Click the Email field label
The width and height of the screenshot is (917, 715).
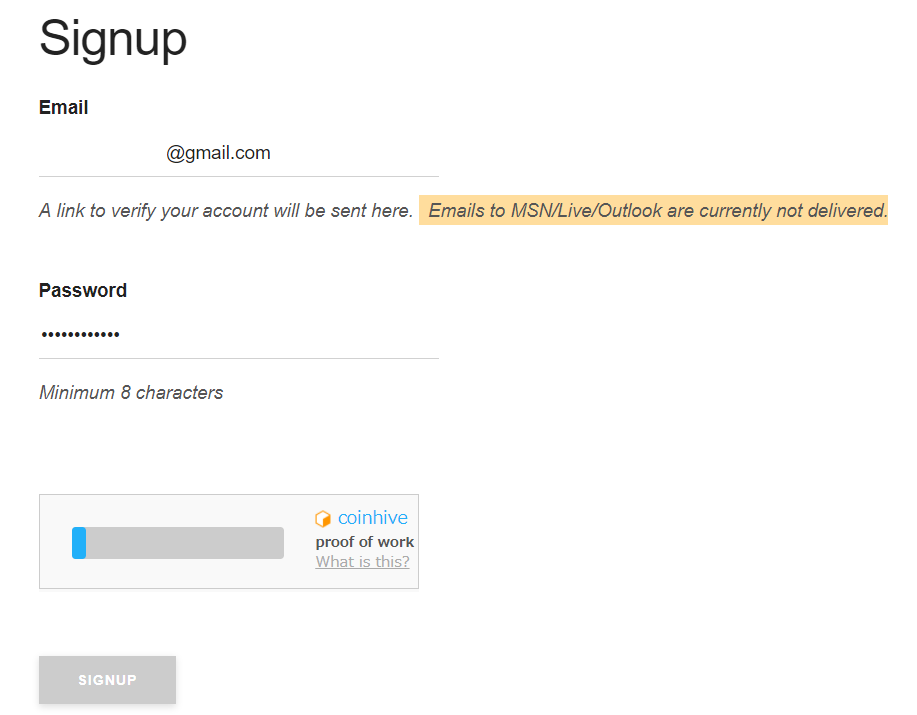pos(63,108)
